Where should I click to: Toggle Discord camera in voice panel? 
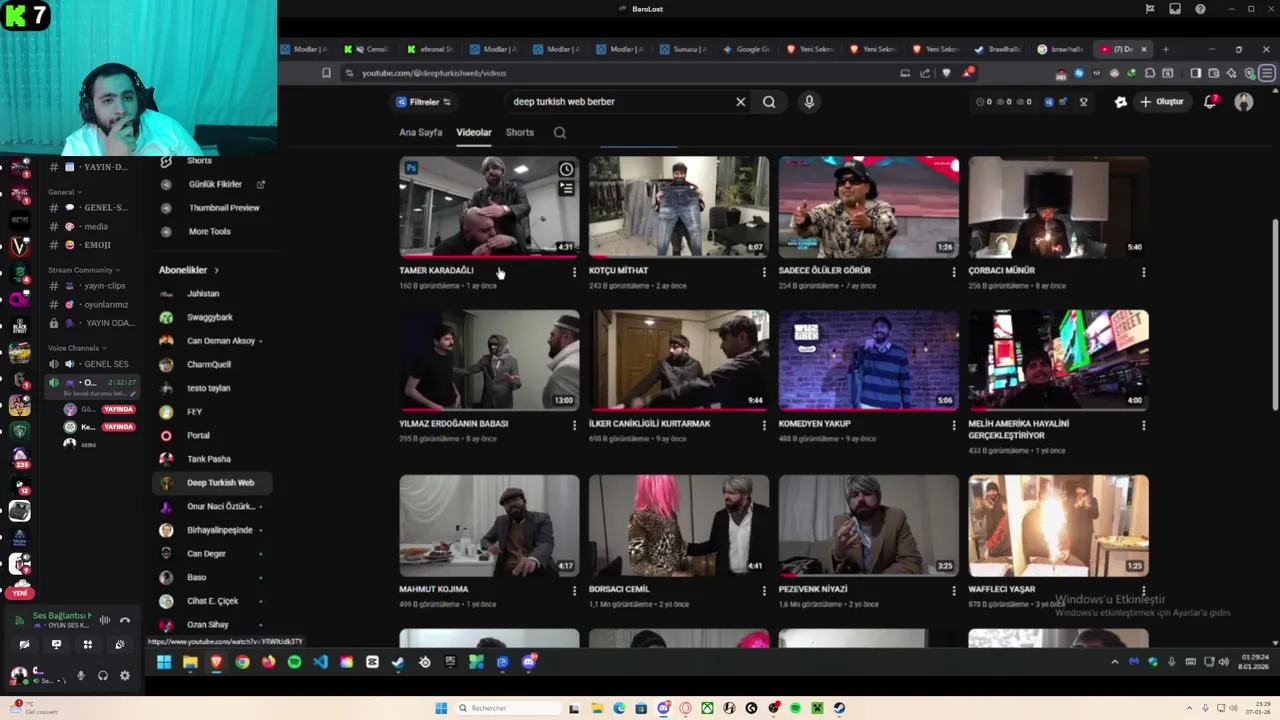point(24,645)
